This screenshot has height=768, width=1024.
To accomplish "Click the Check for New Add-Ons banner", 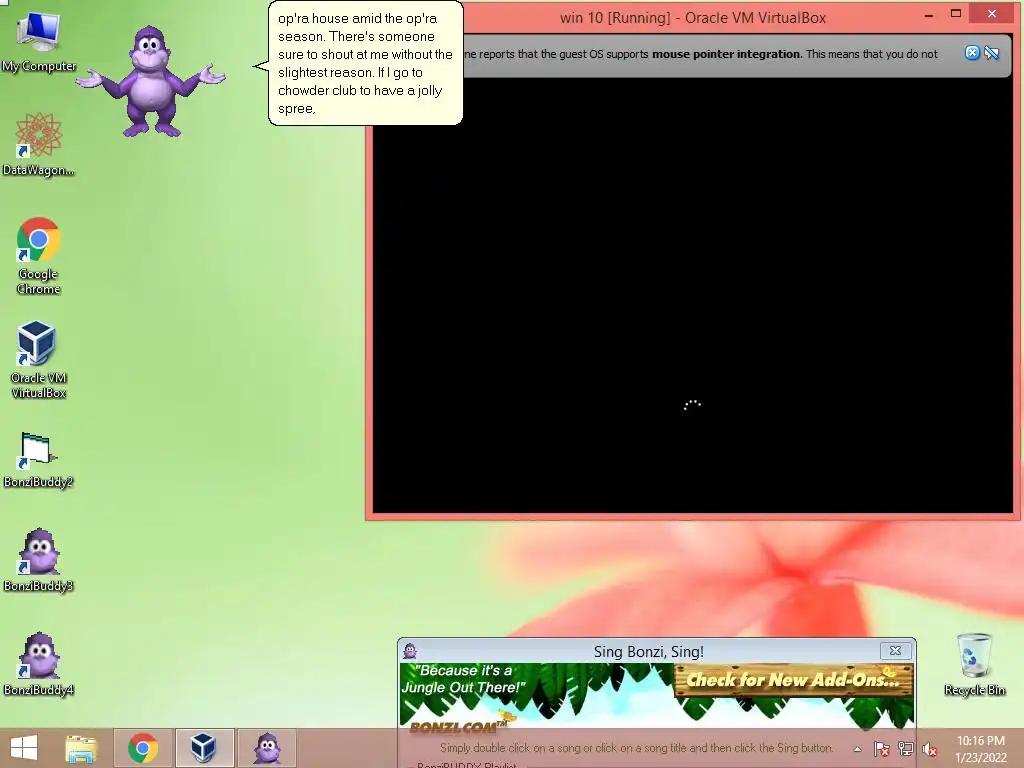I will coord(793,680).
